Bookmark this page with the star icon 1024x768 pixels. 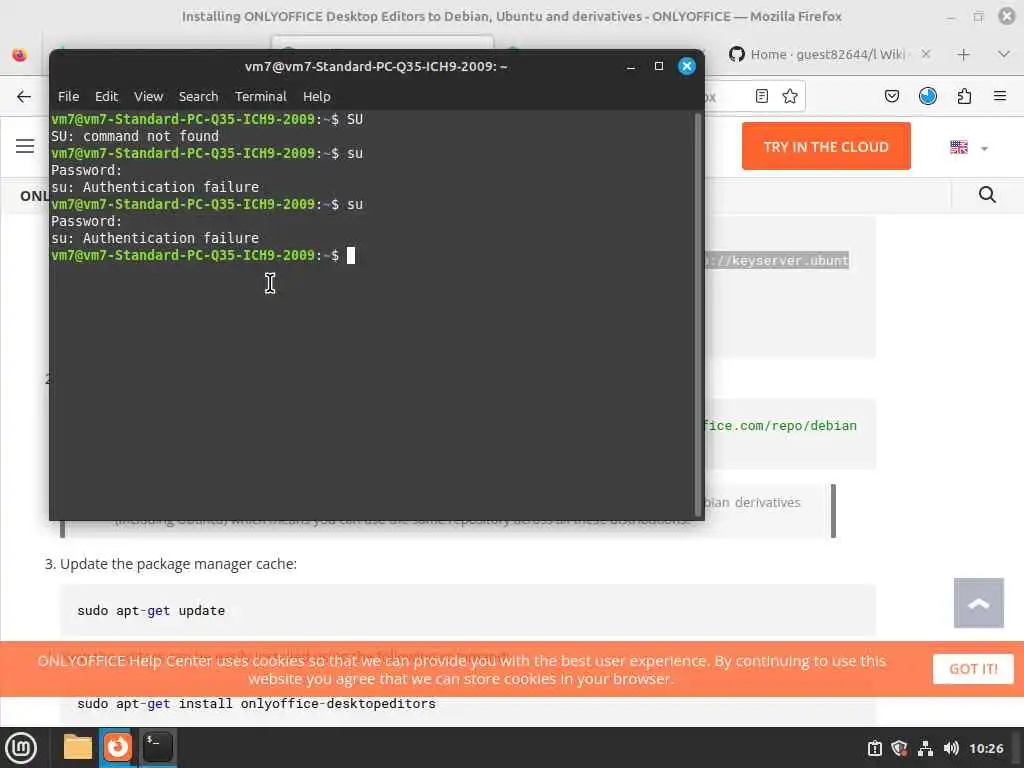click(790, 97)
